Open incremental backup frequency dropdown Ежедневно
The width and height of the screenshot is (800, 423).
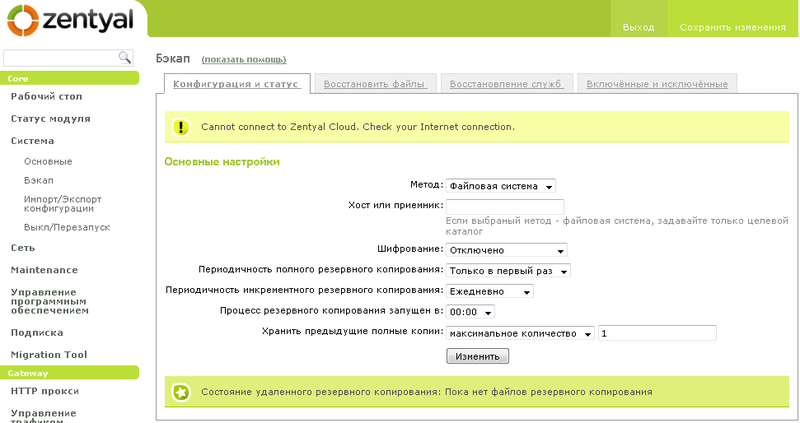490,291
